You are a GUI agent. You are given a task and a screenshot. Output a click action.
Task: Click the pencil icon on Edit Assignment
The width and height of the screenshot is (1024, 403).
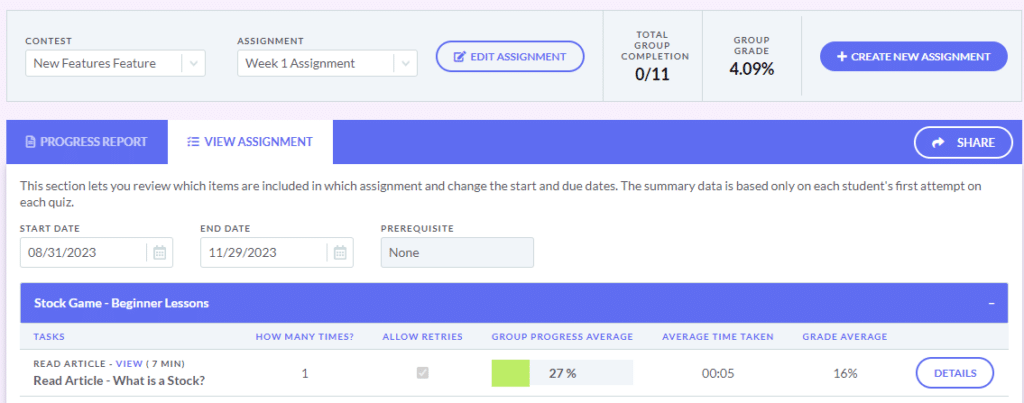pyautogui.click(x=460, y=57)
